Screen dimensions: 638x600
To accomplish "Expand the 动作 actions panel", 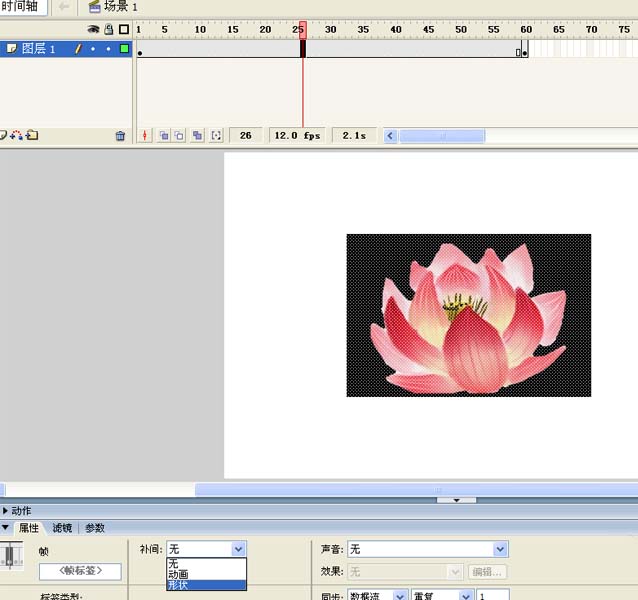I will 20,511.
